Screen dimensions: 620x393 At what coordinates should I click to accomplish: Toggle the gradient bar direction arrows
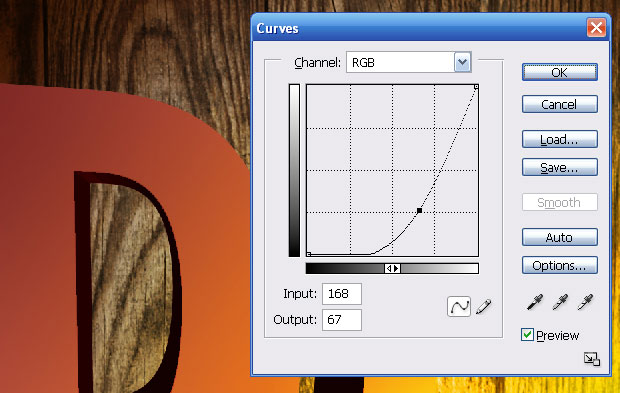point(392,268)
